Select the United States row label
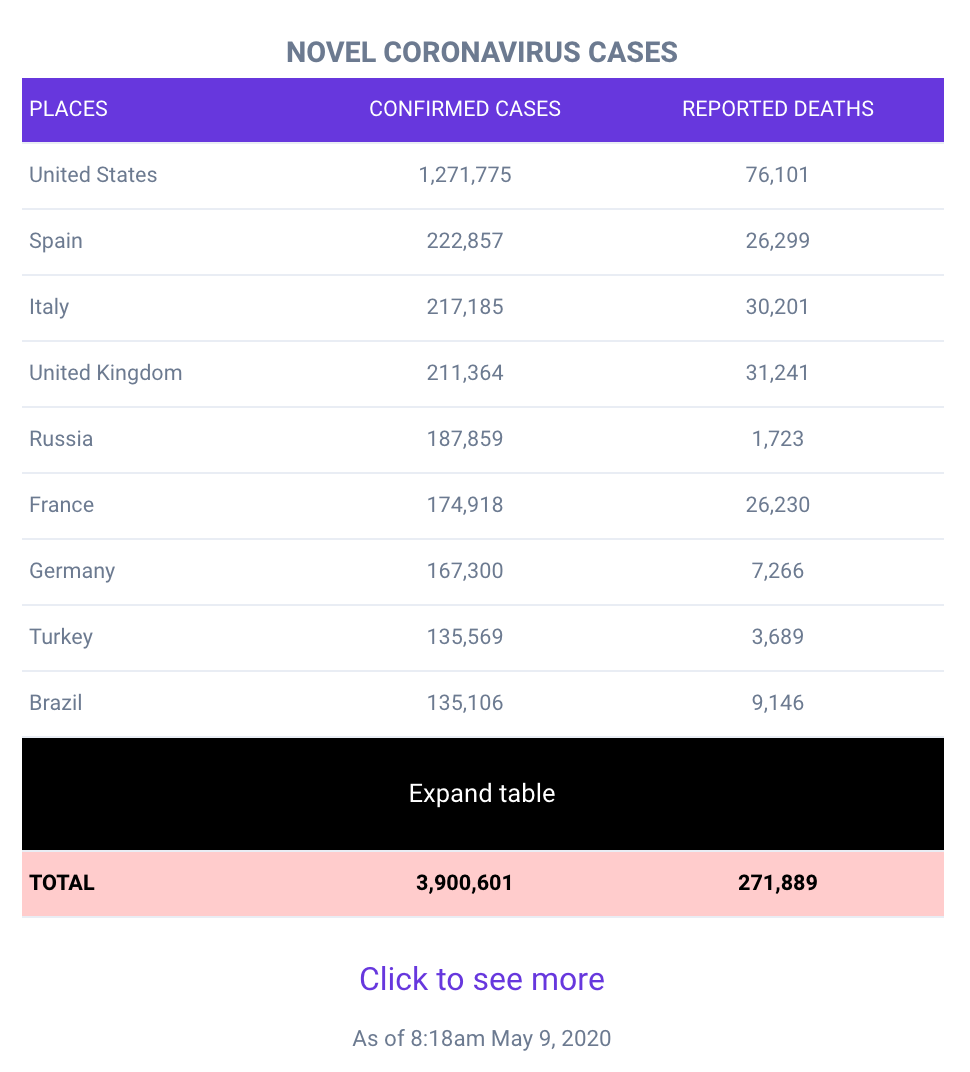The height and width of the screenshot is (1072, 970). click(x=93, y=175)
